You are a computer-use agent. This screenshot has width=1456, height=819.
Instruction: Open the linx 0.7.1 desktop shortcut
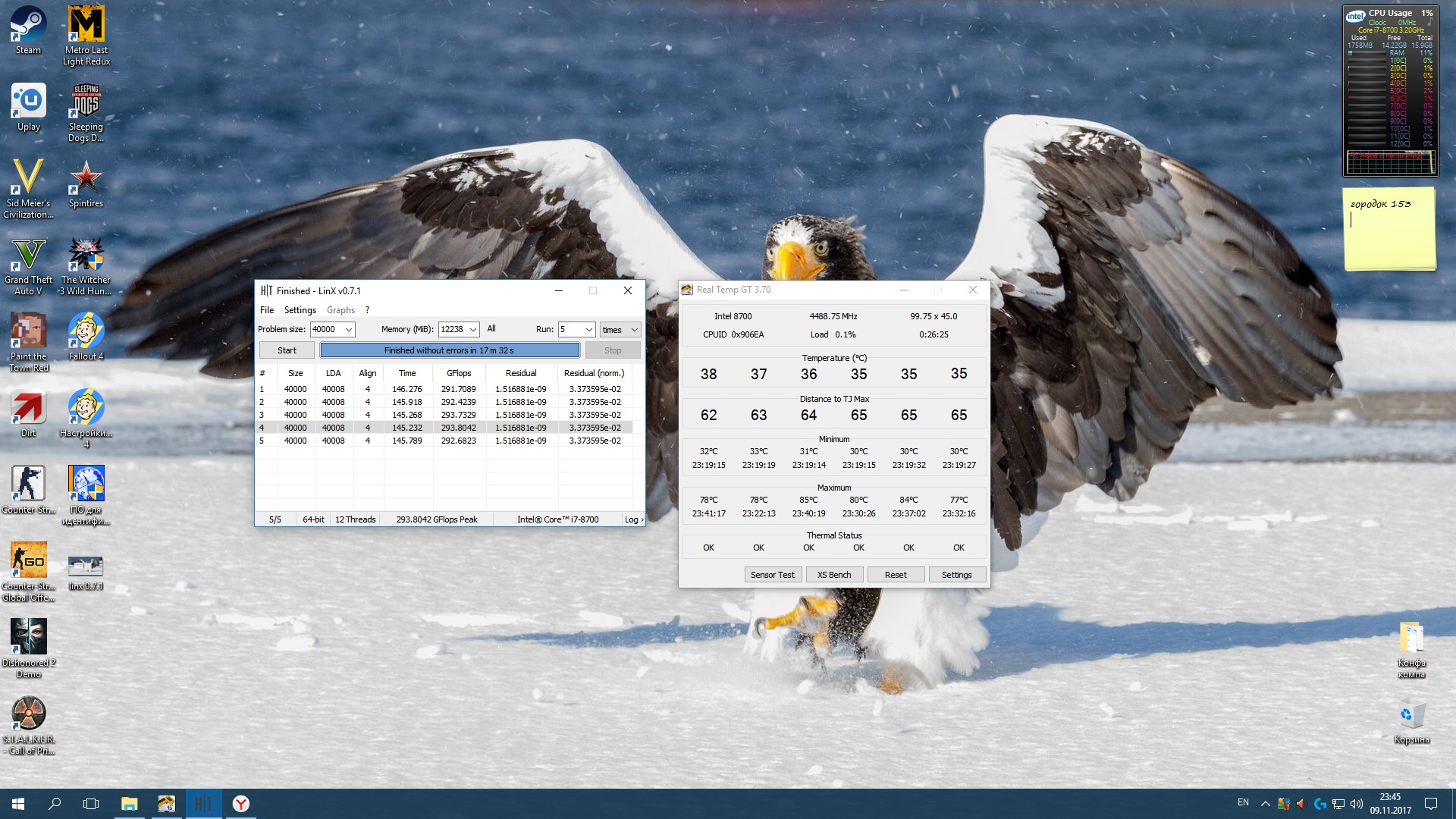click(86, 567)
